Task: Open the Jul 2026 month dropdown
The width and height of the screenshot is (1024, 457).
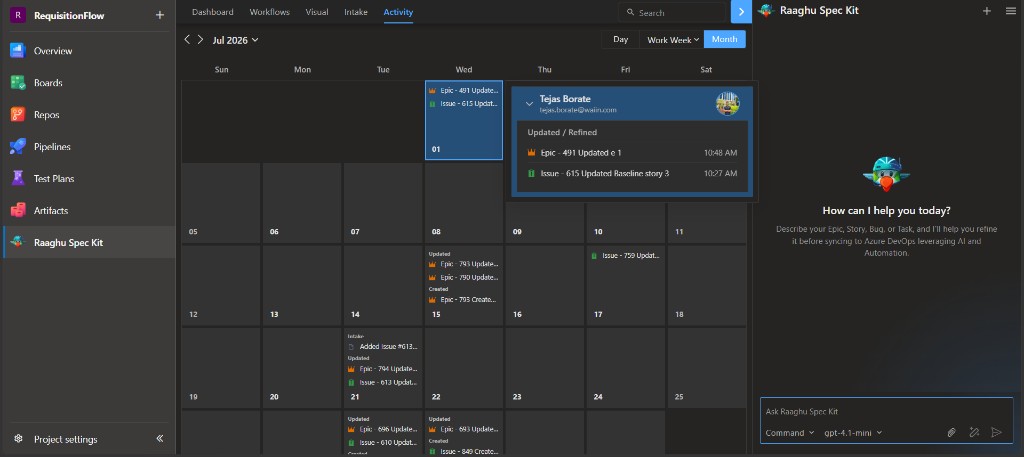Action: coord(235,40)
